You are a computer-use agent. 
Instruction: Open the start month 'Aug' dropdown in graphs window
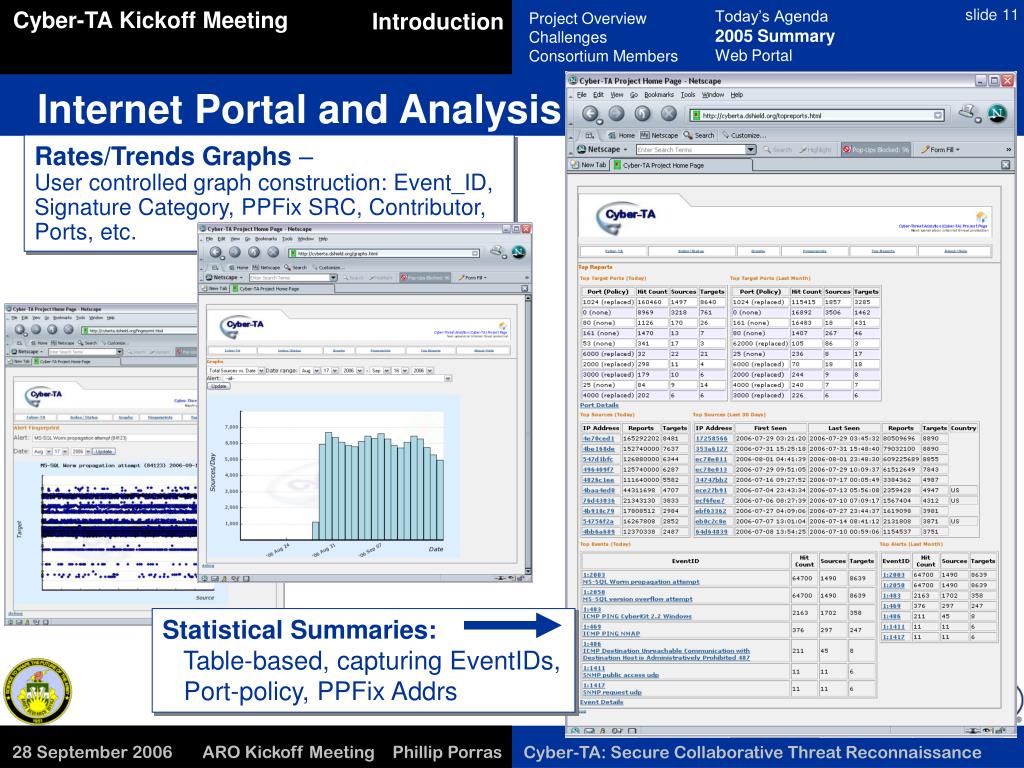308,370
